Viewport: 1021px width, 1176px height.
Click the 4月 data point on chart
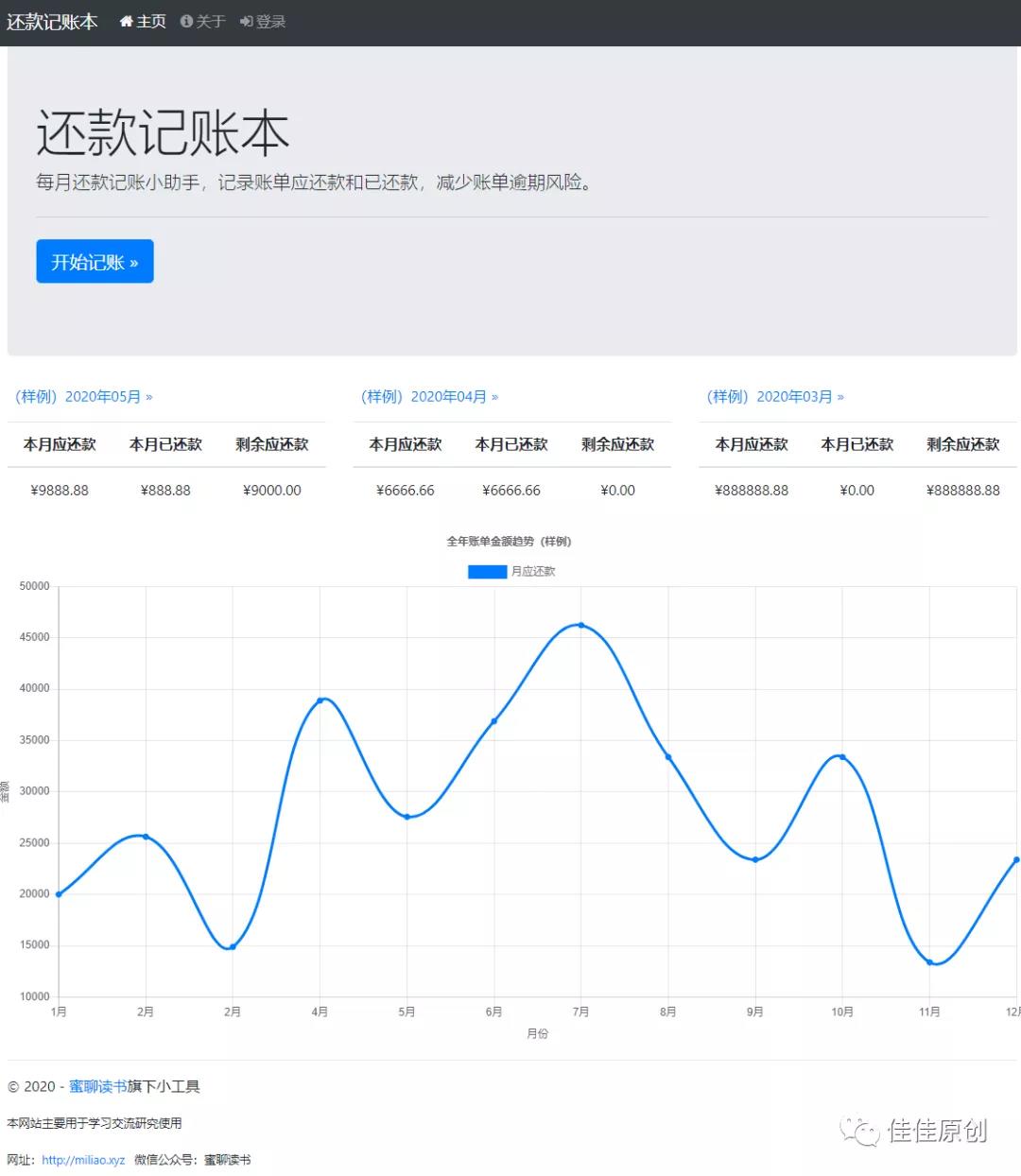click(320, 700)
